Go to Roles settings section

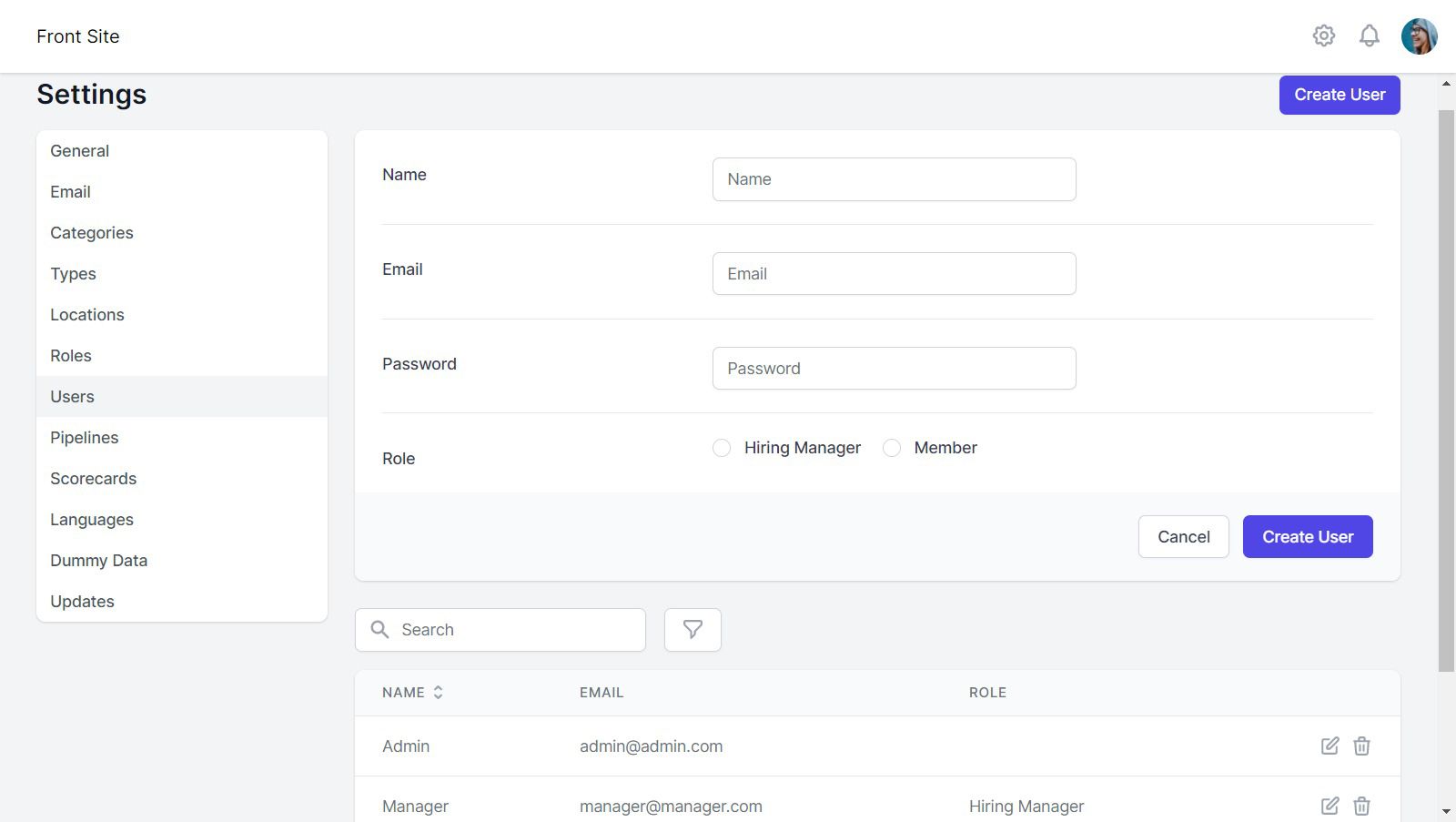pos(71,356)
